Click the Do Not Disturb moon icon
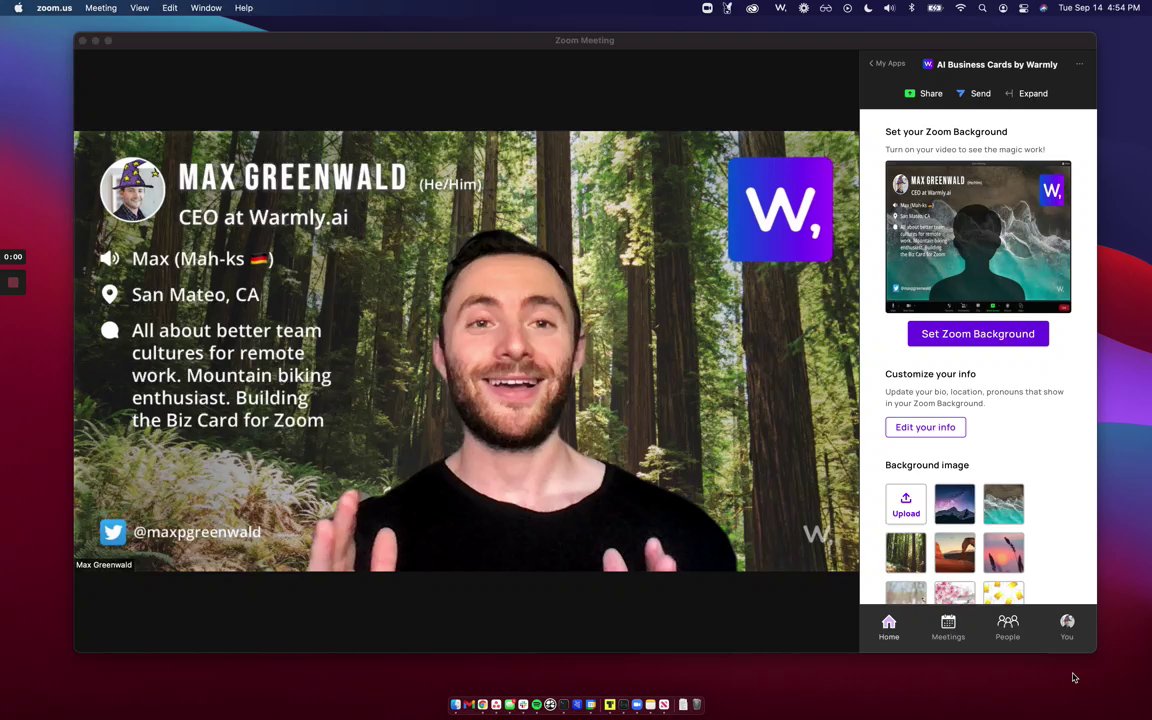 (x=868, y=8)
